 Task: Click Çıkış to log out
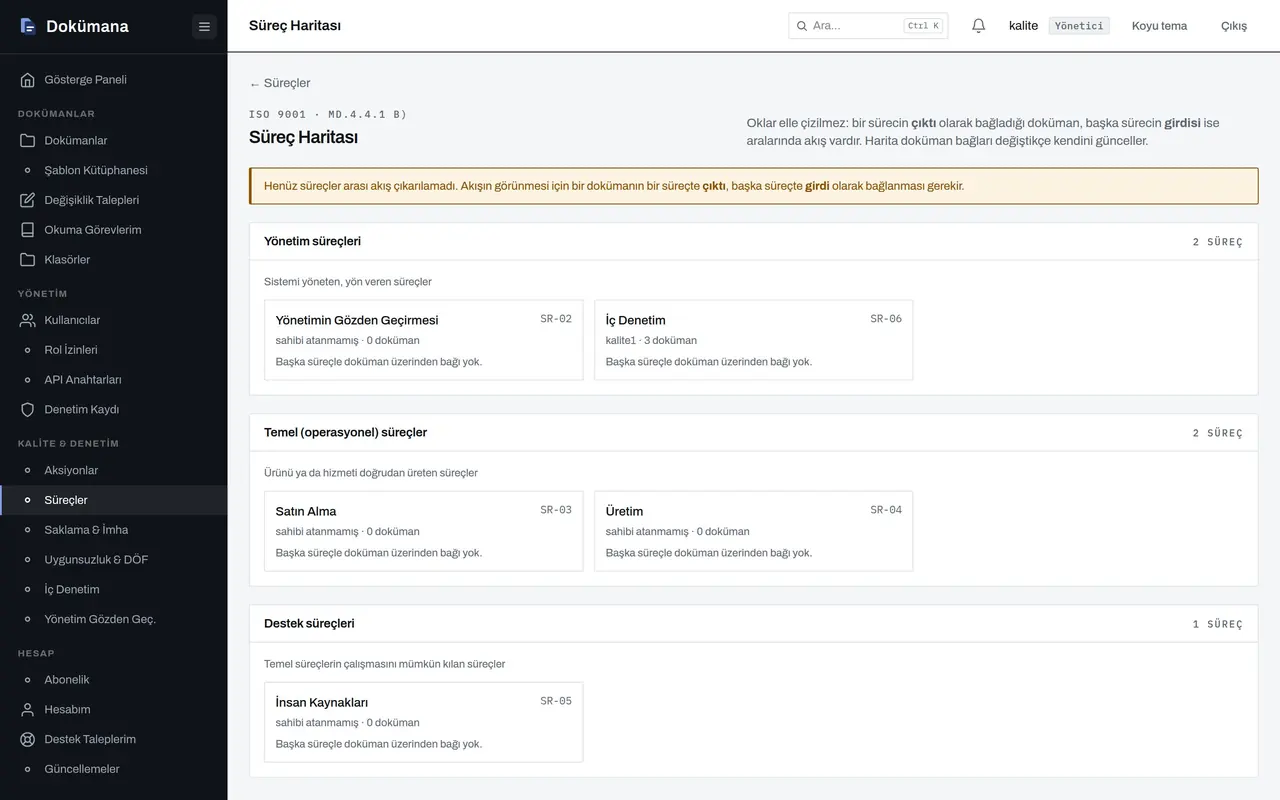click(1234, 26)
